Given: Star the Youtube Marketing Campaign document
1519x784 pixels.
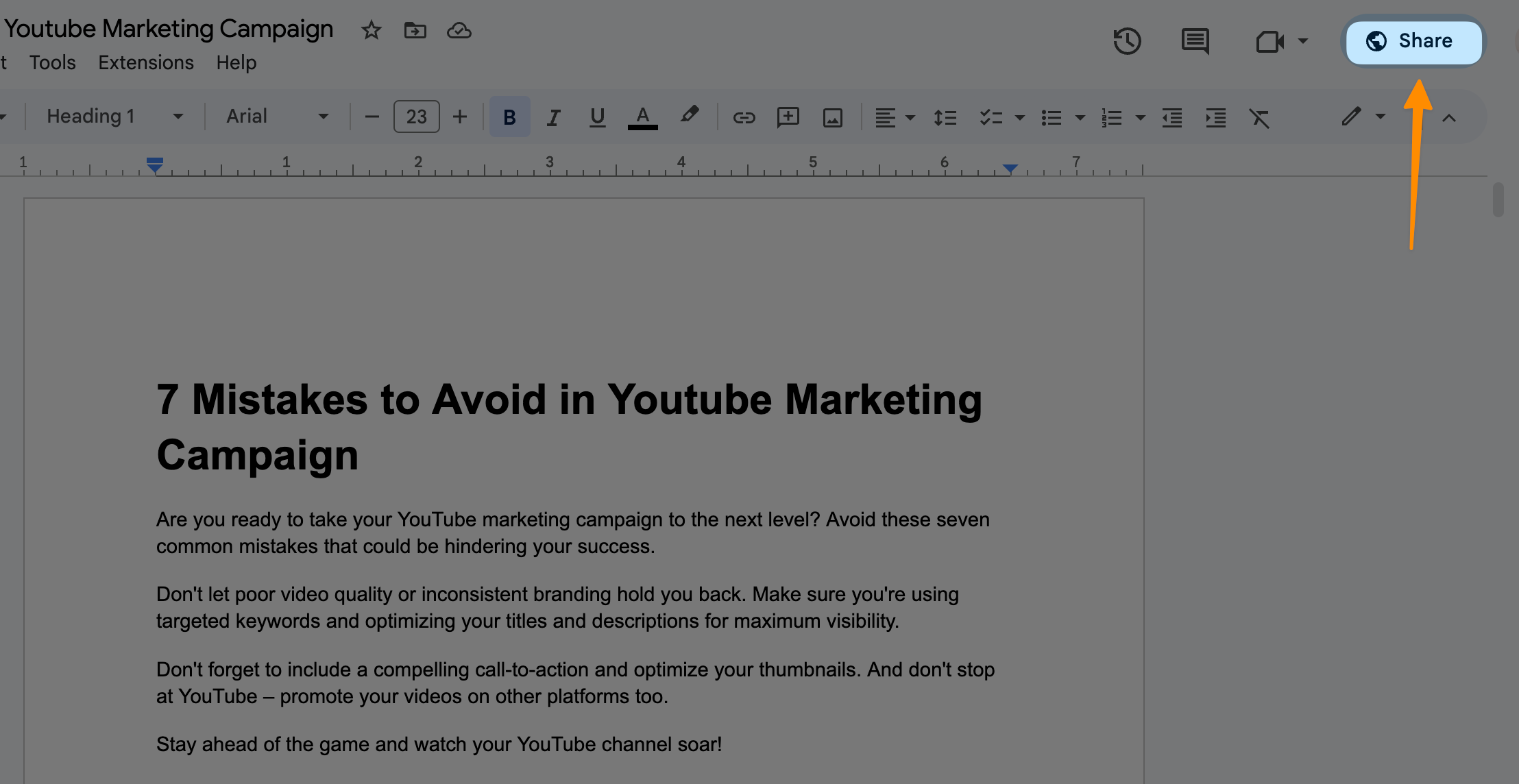Looking at the screenshot, I should pos(371,30).
